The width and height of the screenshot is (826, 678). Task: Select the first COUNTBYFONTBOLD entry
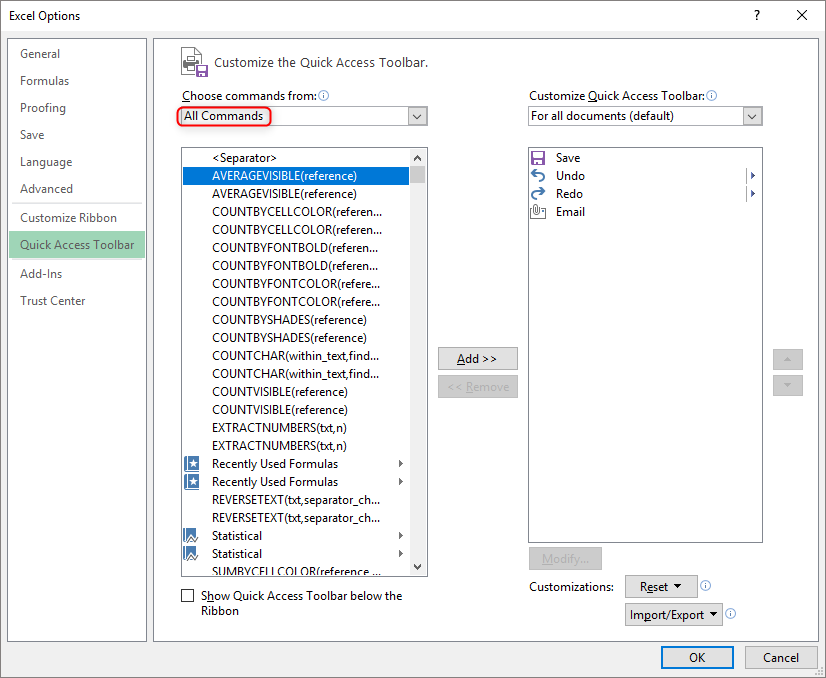pos(296,248)
